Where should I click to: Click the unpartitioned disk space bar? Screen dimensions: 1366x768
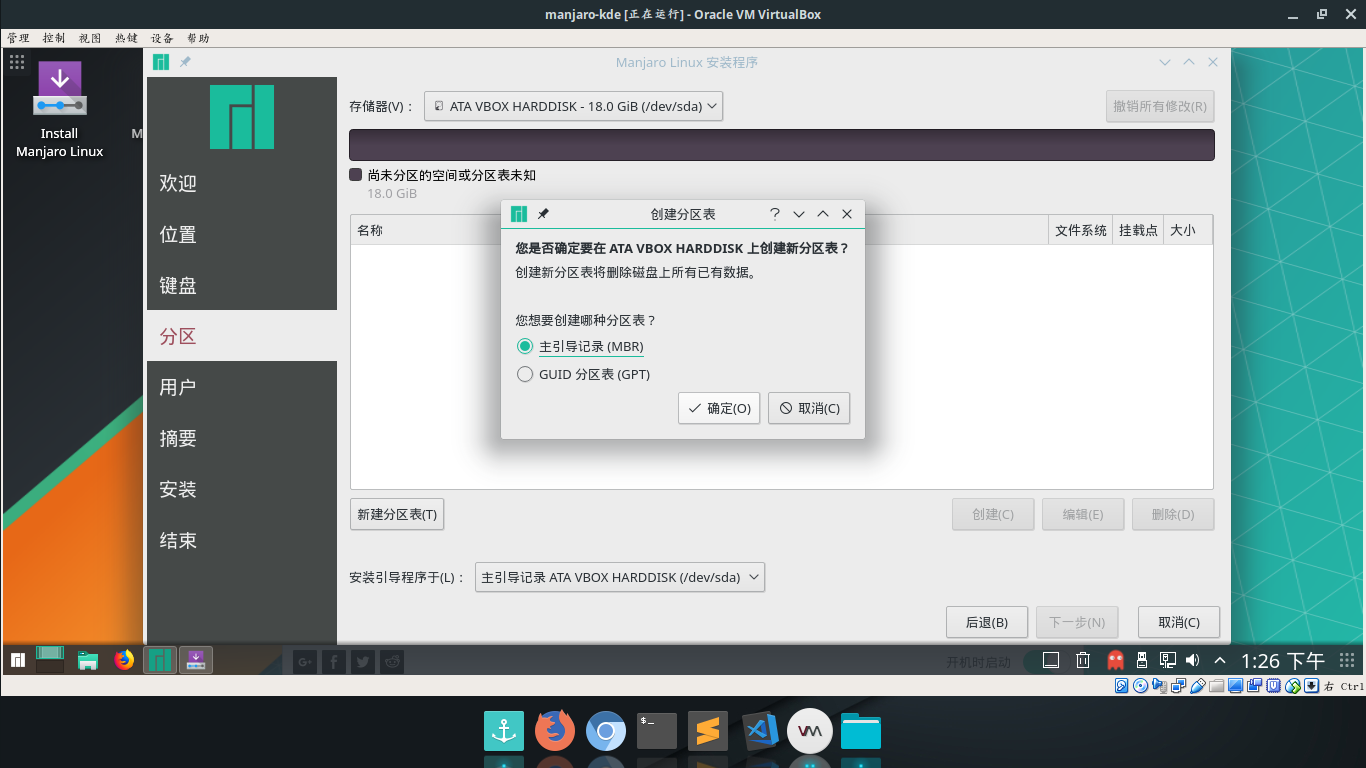782,145
